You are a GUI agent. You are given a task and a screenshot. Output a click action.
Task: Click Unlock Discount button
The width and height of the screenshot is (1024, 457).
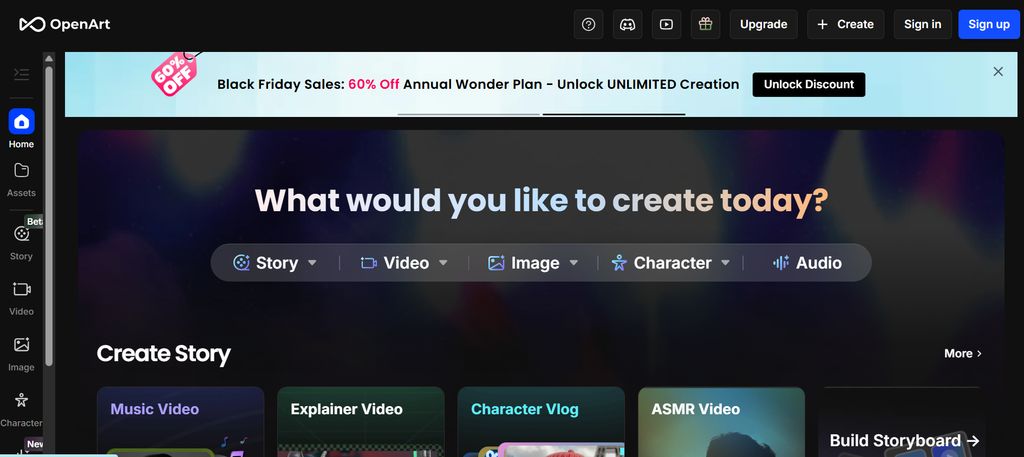pyautogui.click(x=808, y=84)
